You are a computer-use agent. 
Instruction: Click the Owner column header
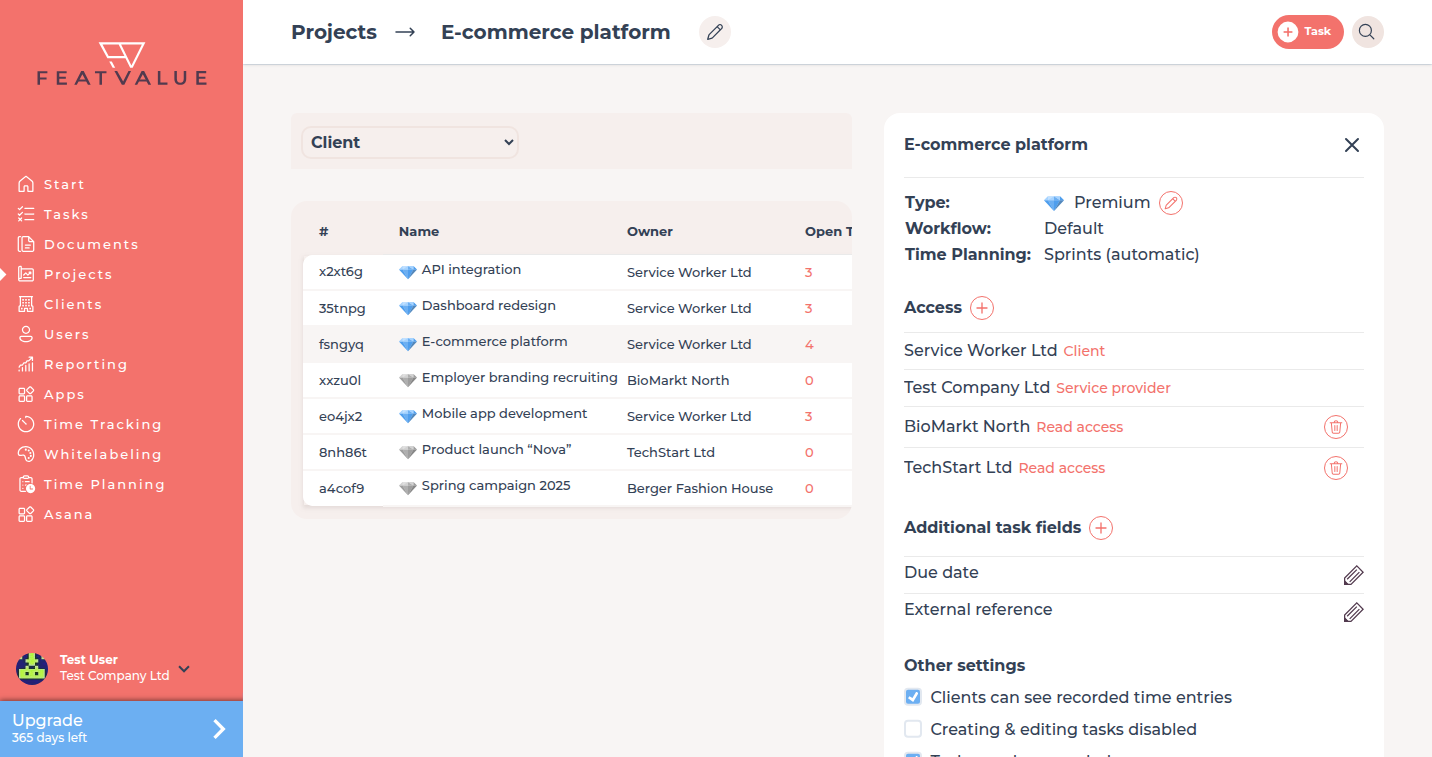point(650,231)
